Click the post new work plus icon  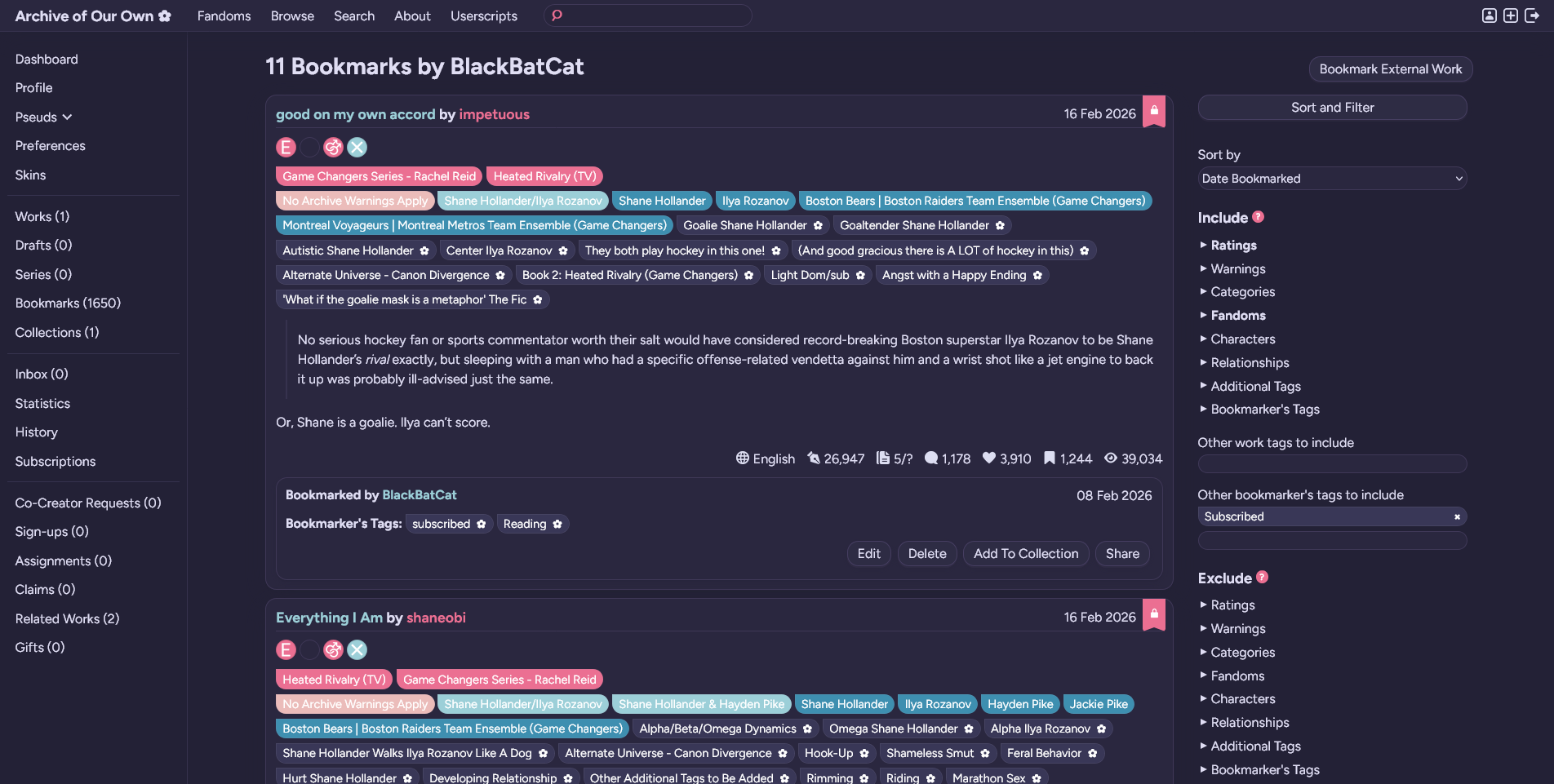pos(1511,16)
